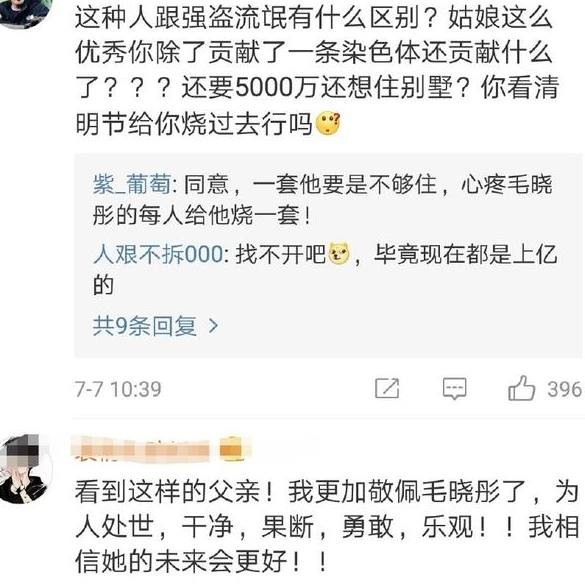Like the comment with thumbs-up icon
The width and height of the screenshot is (585, 586).
pyautogui.click(x=522, y=388)
